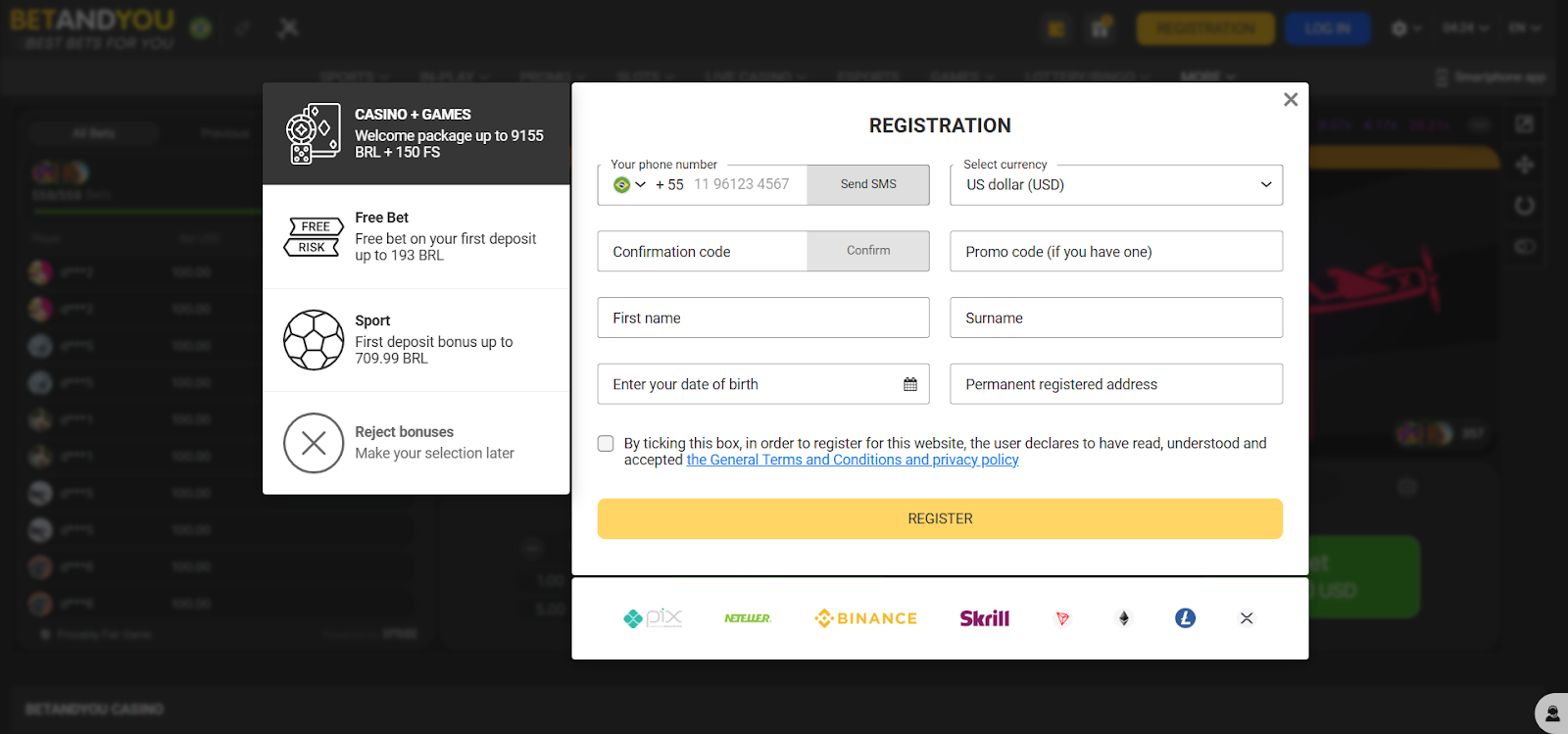Open the calendar date picker icon
Screen dimensions: 1568x734
(910, 384)
